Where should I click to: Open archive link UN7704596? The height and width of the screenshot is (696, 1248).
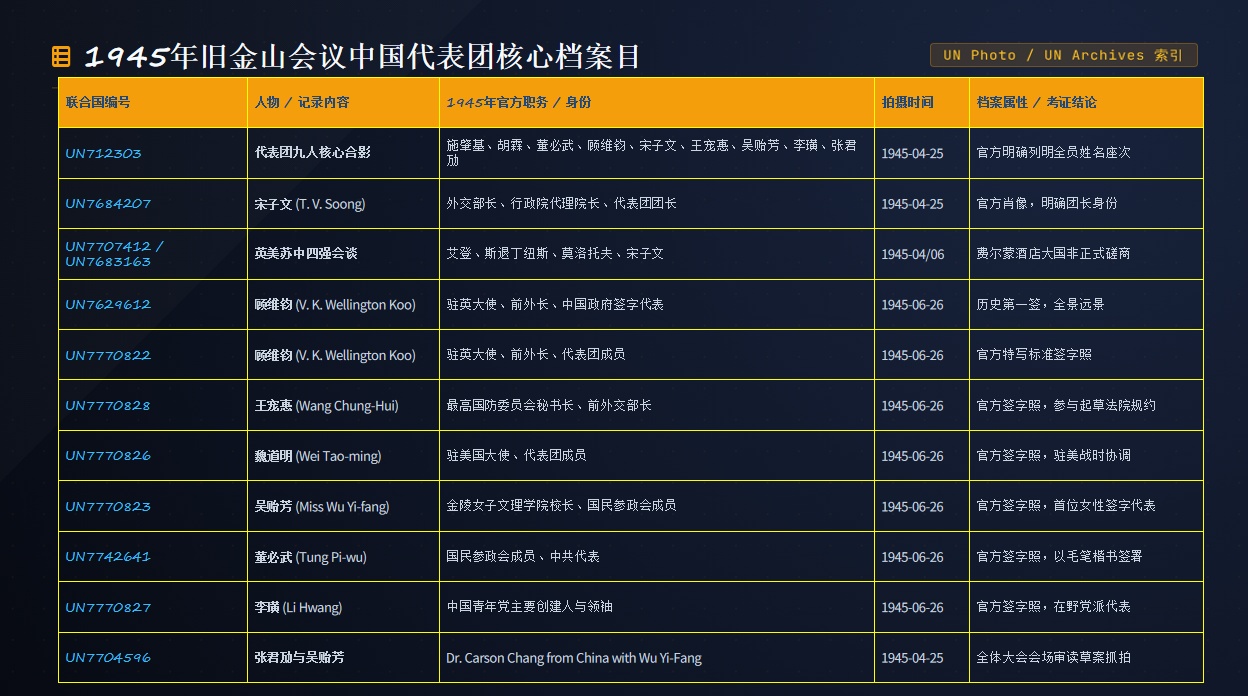click(108, 657)
